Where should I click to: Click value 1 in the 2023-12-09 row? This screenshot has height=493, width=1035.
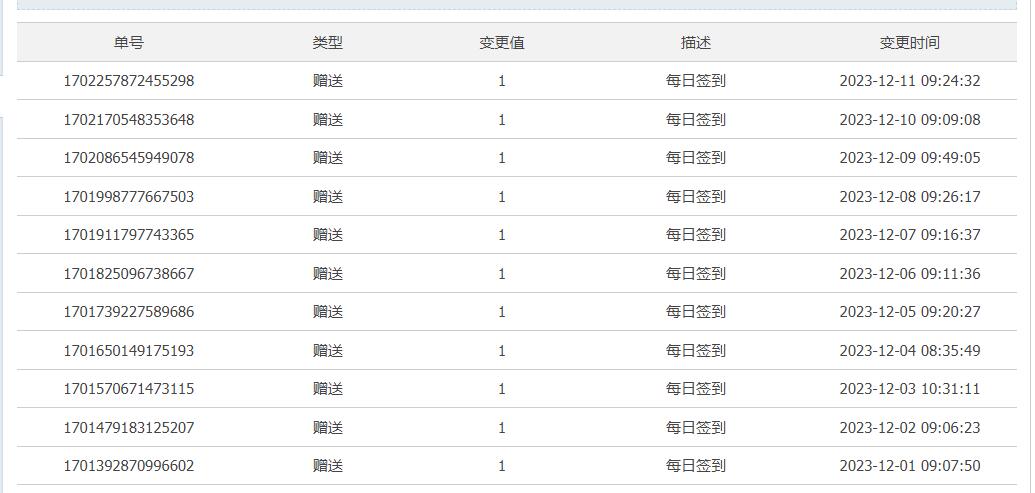click(502, 158)
